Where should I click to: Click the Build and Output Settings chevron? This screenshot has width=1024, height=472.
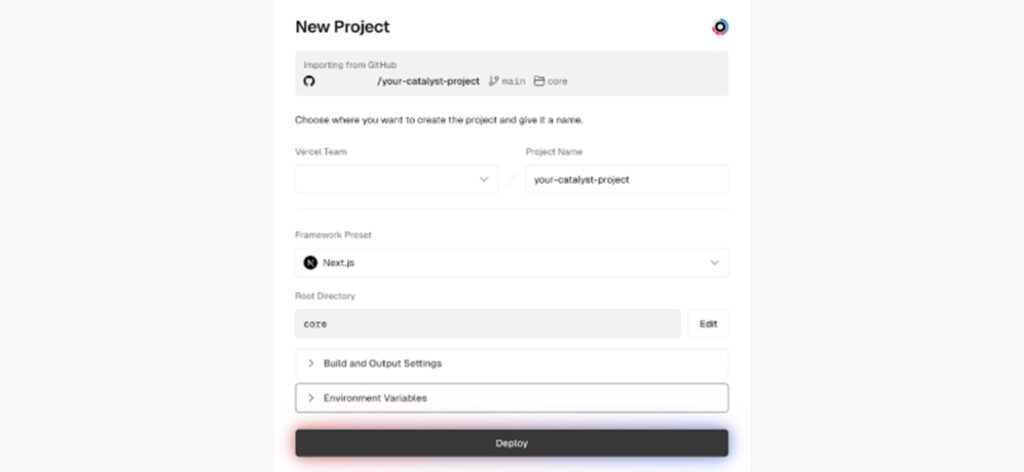point(311,363)
